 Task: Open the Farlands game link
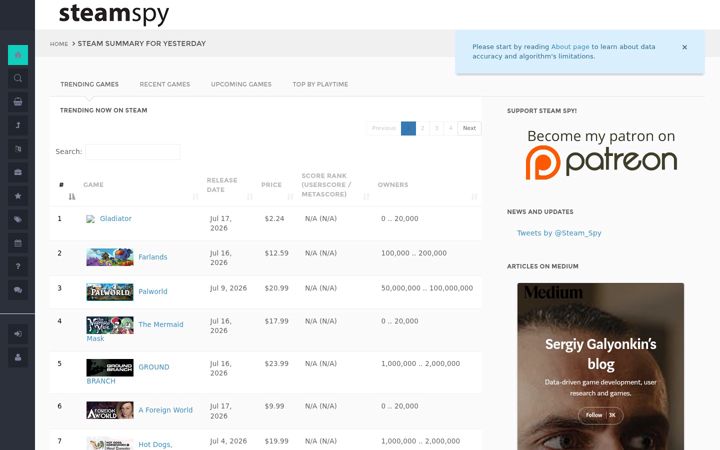point(153,257)
